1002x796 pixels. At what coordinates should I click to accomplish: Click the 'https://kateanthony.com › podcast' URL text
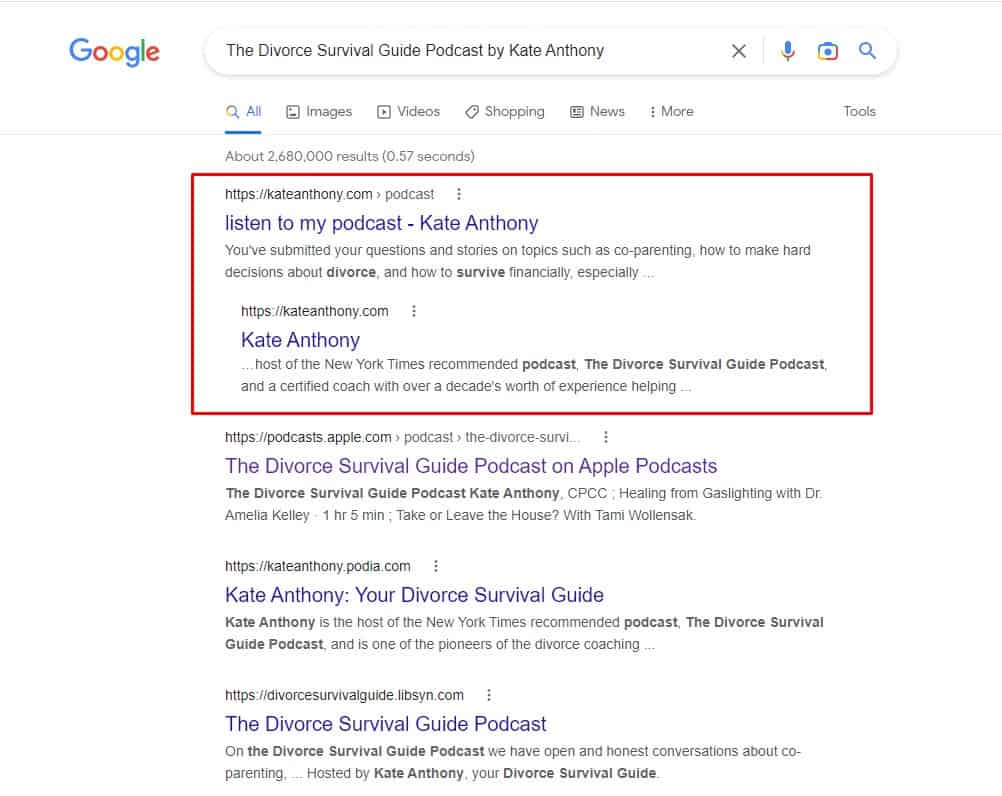(x=330, y=194)
